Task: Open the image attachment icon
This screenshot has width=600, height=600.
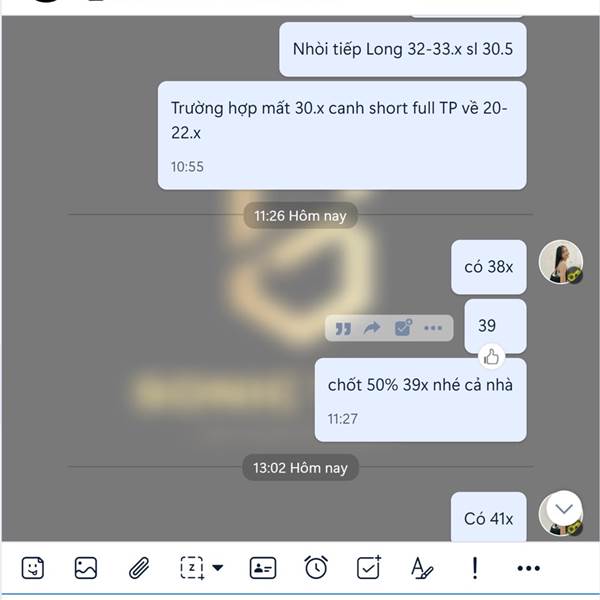Action: (x=85, y=568)
